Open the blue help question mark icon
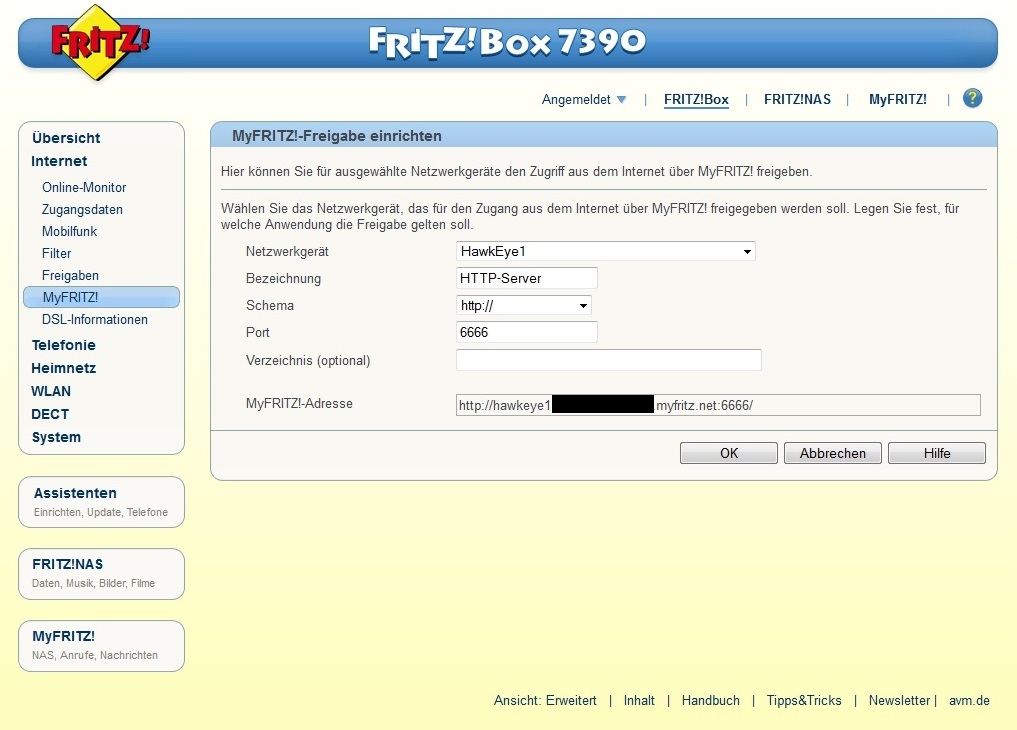 [x=972, y=99]
